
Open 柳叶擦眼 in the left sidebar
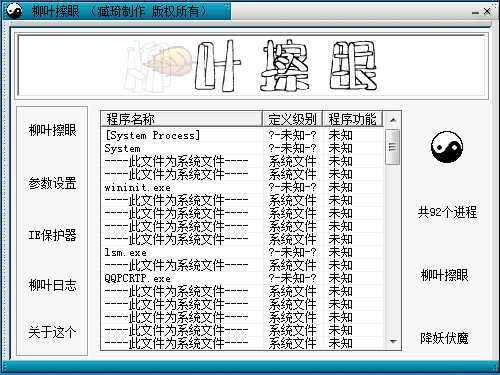pos(52,130)
